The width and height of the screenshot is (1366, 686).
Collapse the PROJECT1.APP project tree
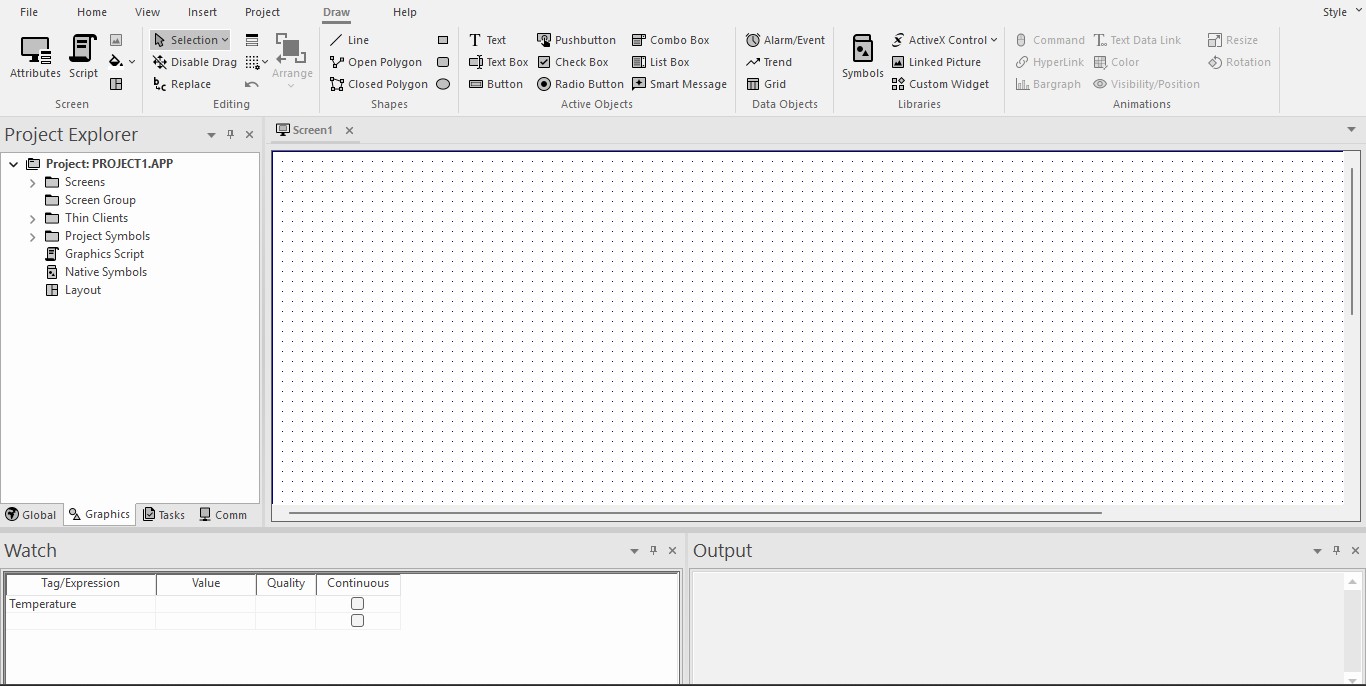click(x=12, y=163)
